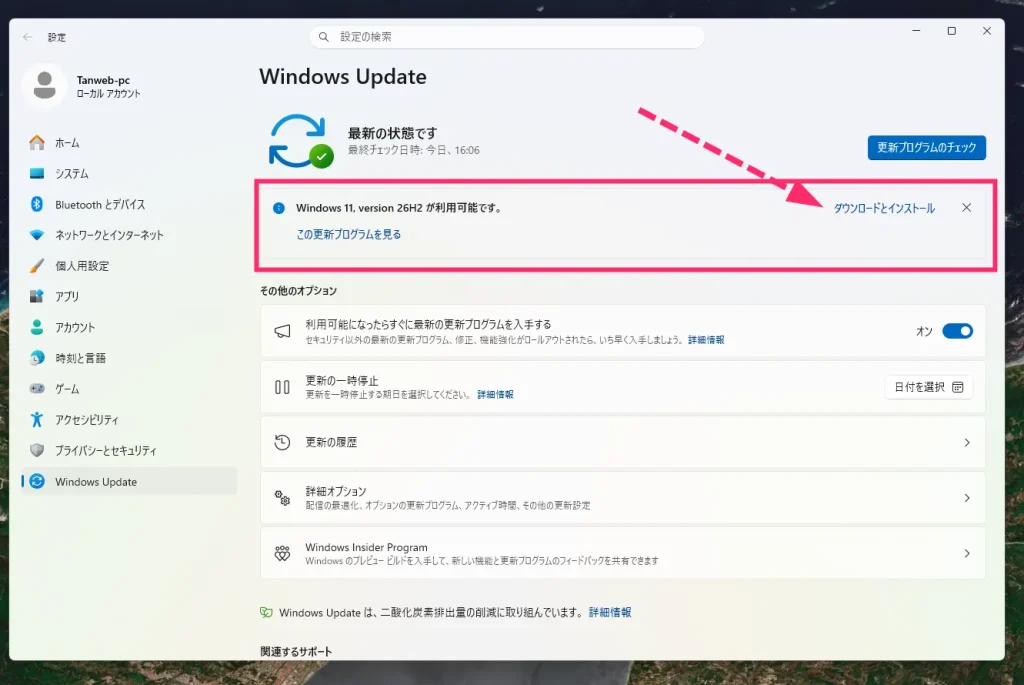Viewport: 1024px width, 685px height.
Task: Go to 個人用設定 in the sidebar
Action: coord(129,266)
